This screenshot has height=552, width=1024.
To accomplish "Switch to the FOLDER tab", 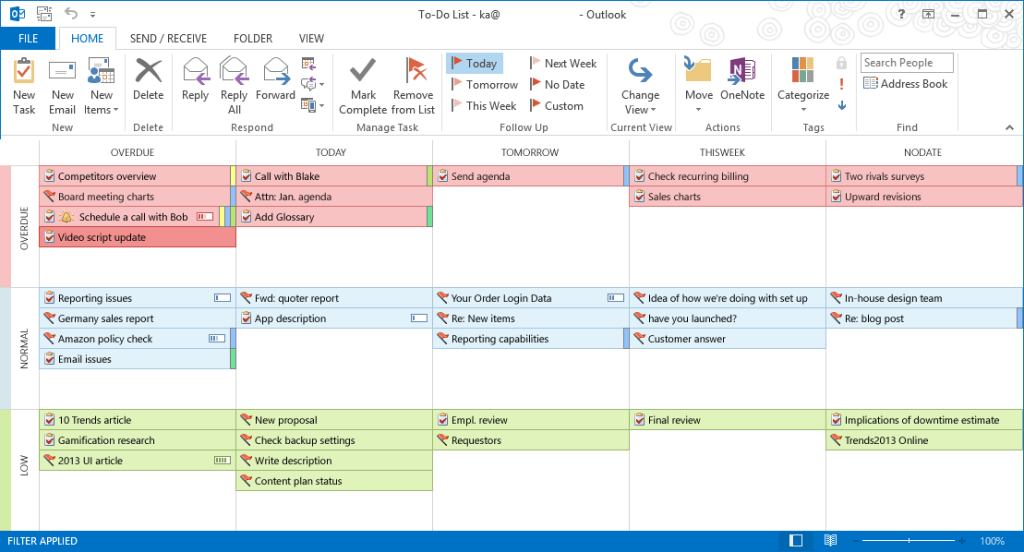I will click(253, 39).
